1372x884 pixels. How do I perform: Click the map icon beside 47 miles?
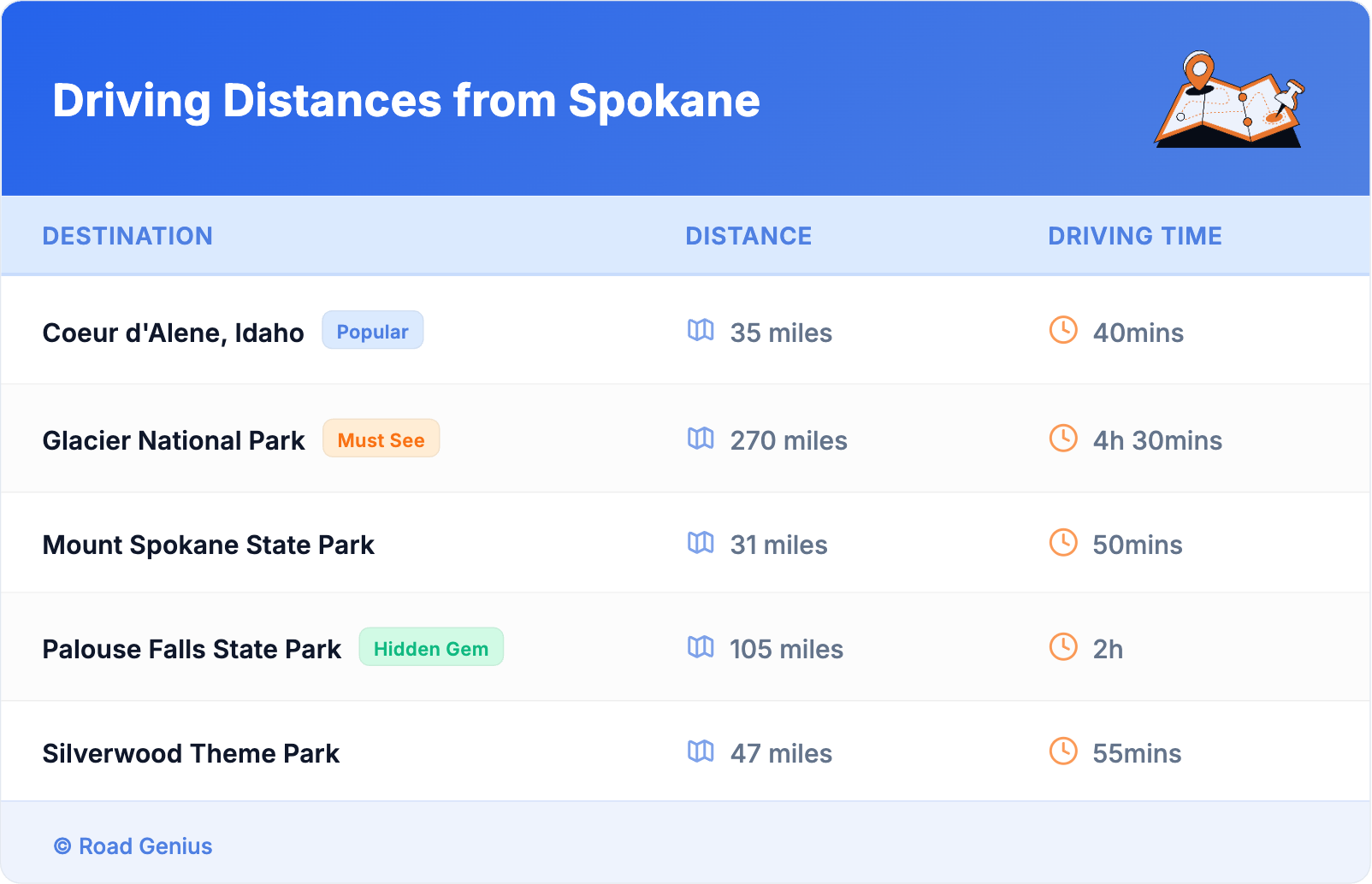701,751
